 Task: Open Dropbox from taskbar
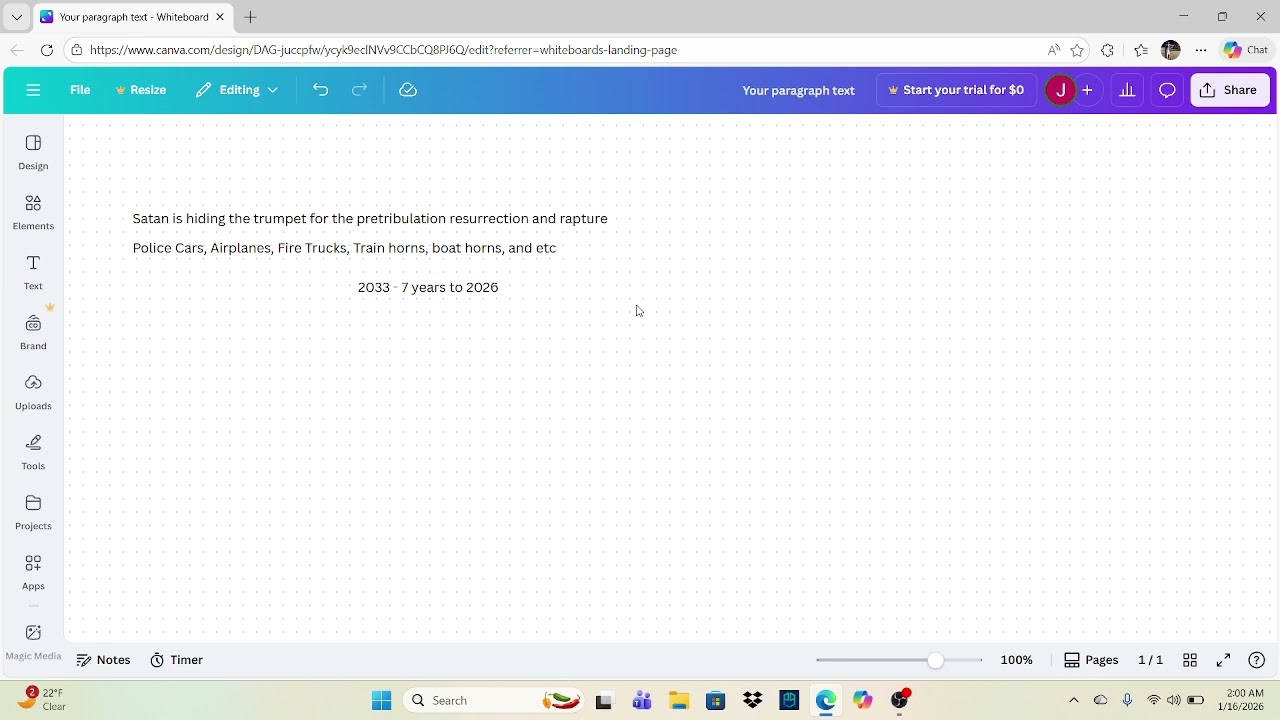(752, 701)
